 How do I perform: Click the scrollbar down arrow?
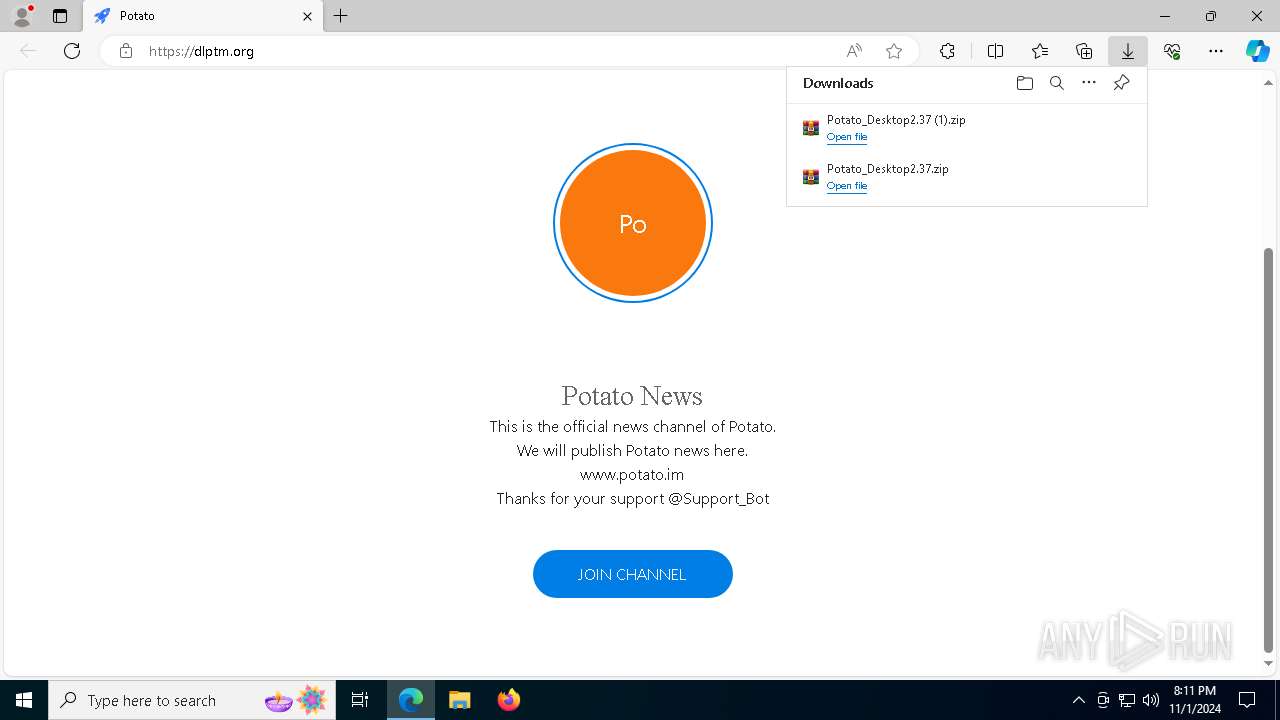[x=1269, y=664]
